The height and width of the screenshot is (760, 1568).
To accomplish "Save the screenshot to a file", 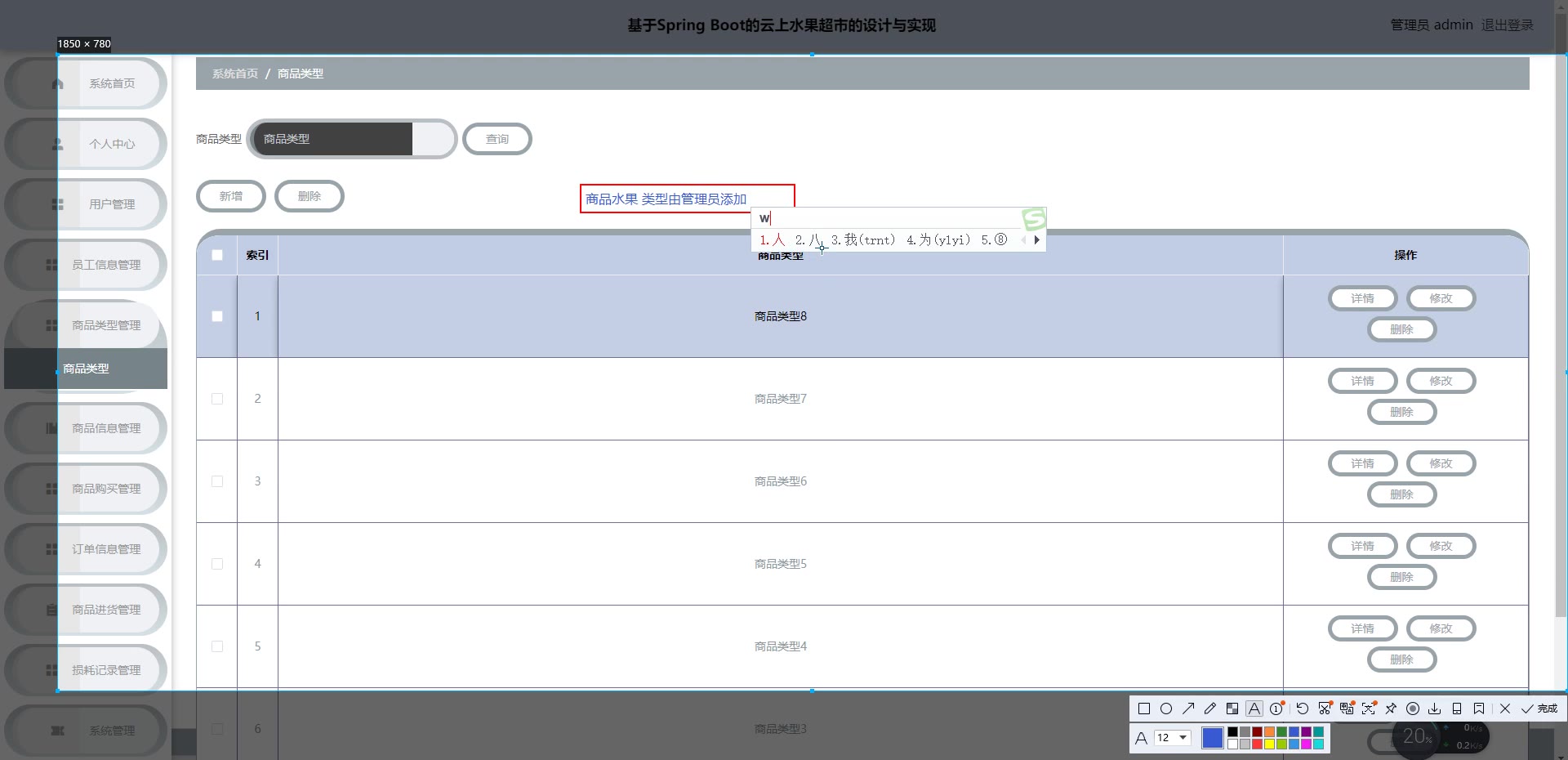I will [1435, 709].
